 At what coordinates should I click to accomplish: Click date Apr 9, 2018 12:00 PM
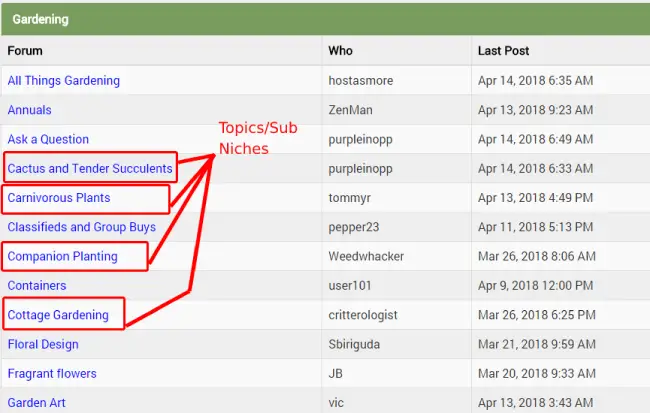536,286
